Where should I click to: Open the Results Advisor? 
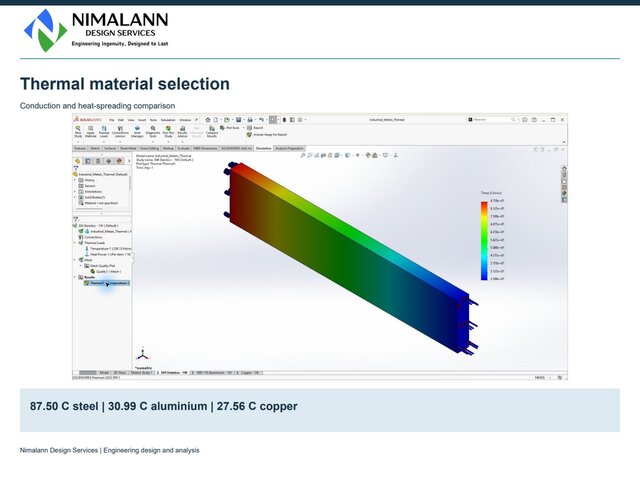pos(182,131)
